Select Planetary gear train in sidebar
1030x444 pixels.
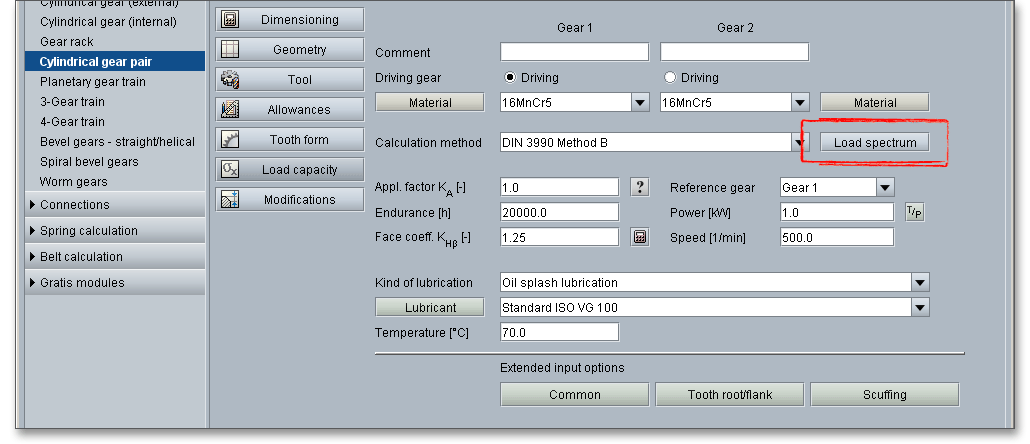click(92, 82)
